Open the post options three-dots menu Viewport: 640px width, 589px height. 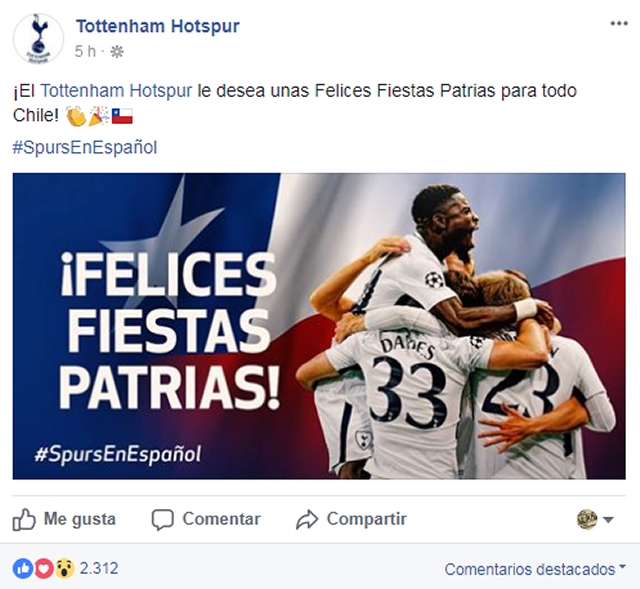619,23
